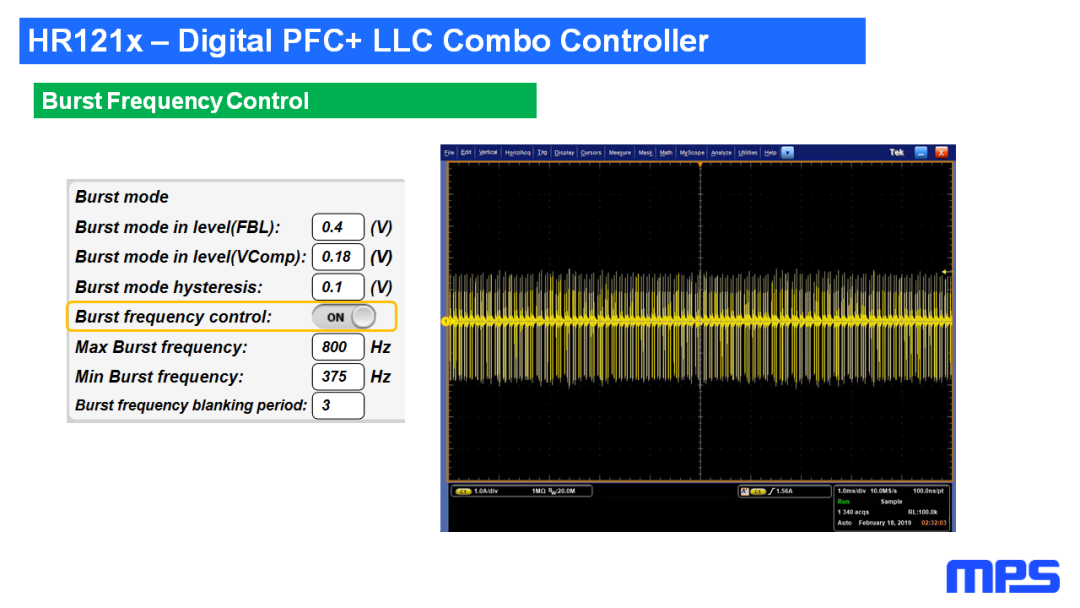
Task: Click the channel 1 ground marker on waveform
Action: click(x=446, y=322)
